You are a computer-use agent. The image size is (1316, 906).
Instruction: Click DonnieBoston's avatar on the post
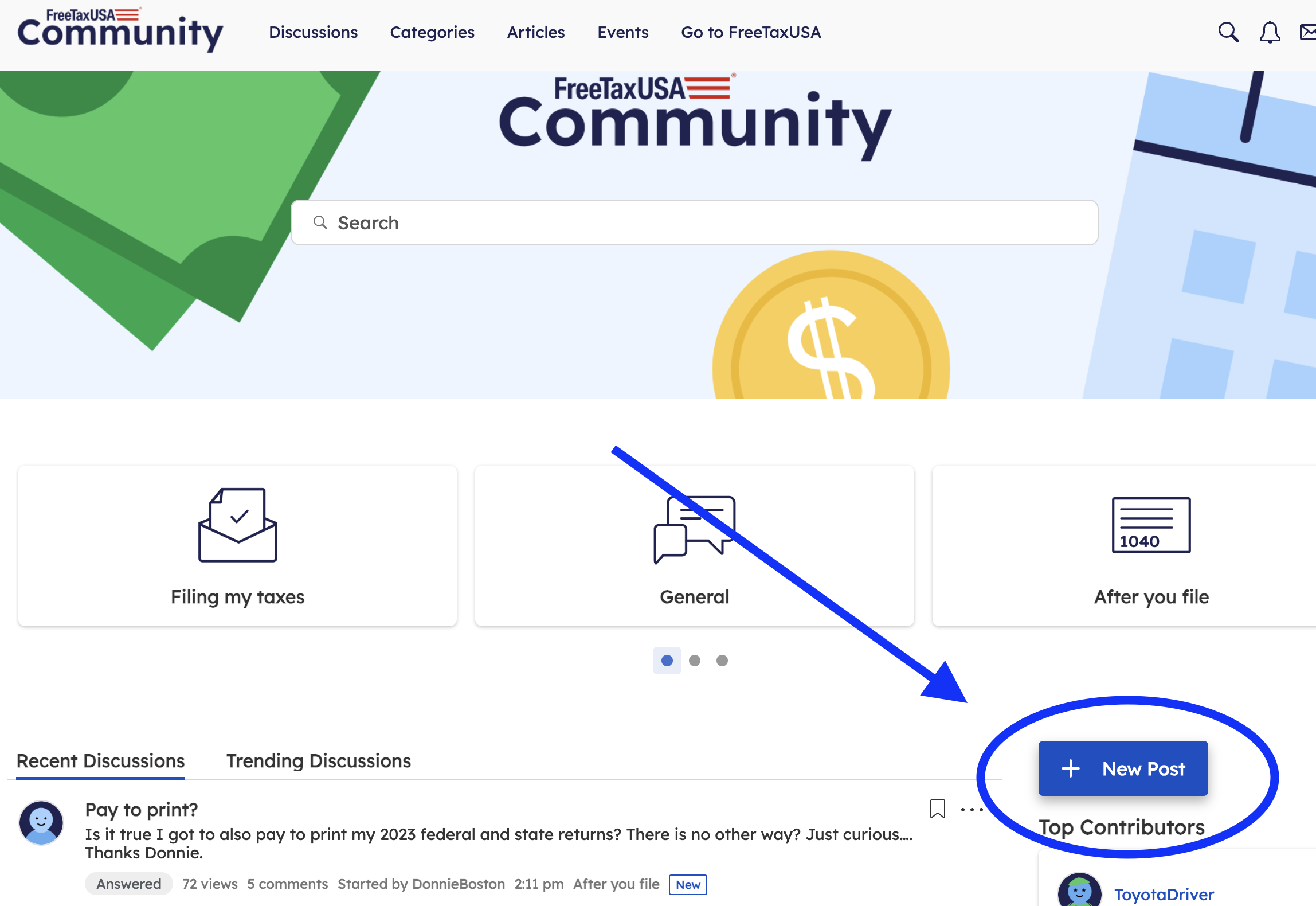(41, 823)
